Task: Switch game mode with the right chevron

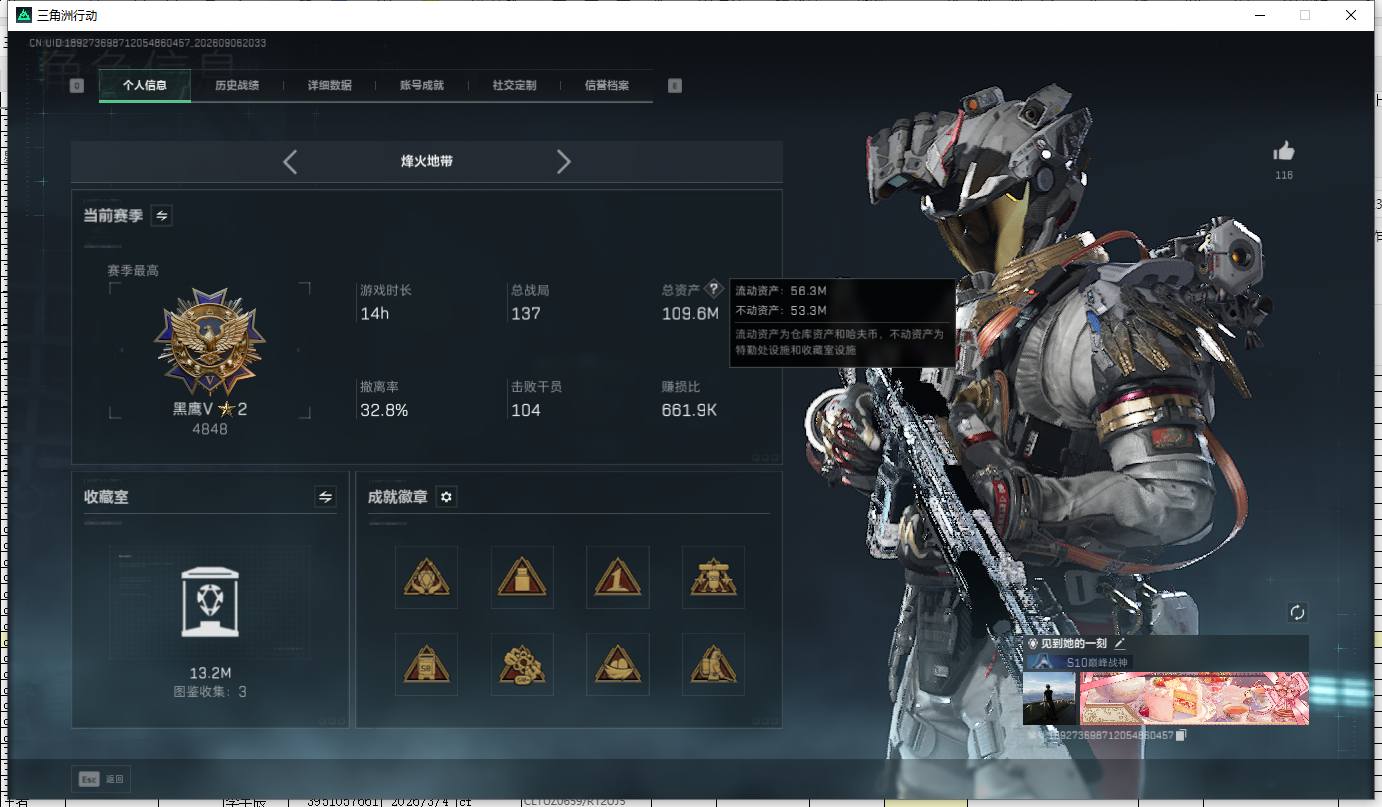Action: (564, 162)
